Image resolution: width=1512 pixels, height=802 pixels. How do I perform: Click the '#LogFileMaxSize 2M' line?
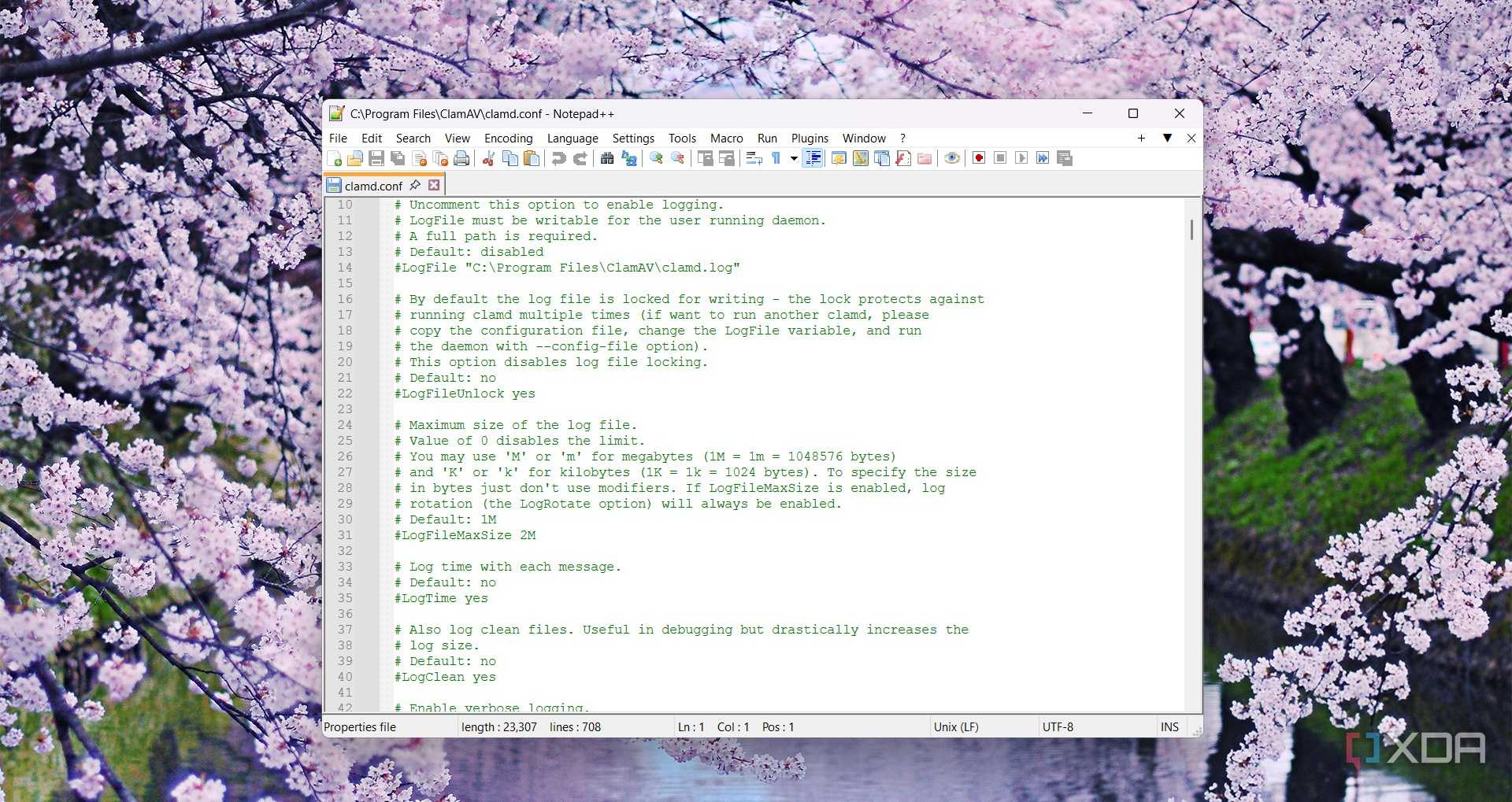(465, 535)
